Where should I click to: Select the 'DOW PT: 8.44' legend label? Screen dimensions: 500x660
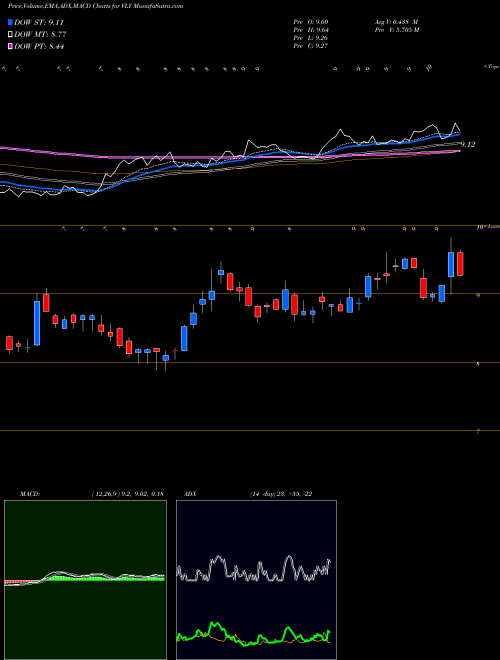point(39,47)
